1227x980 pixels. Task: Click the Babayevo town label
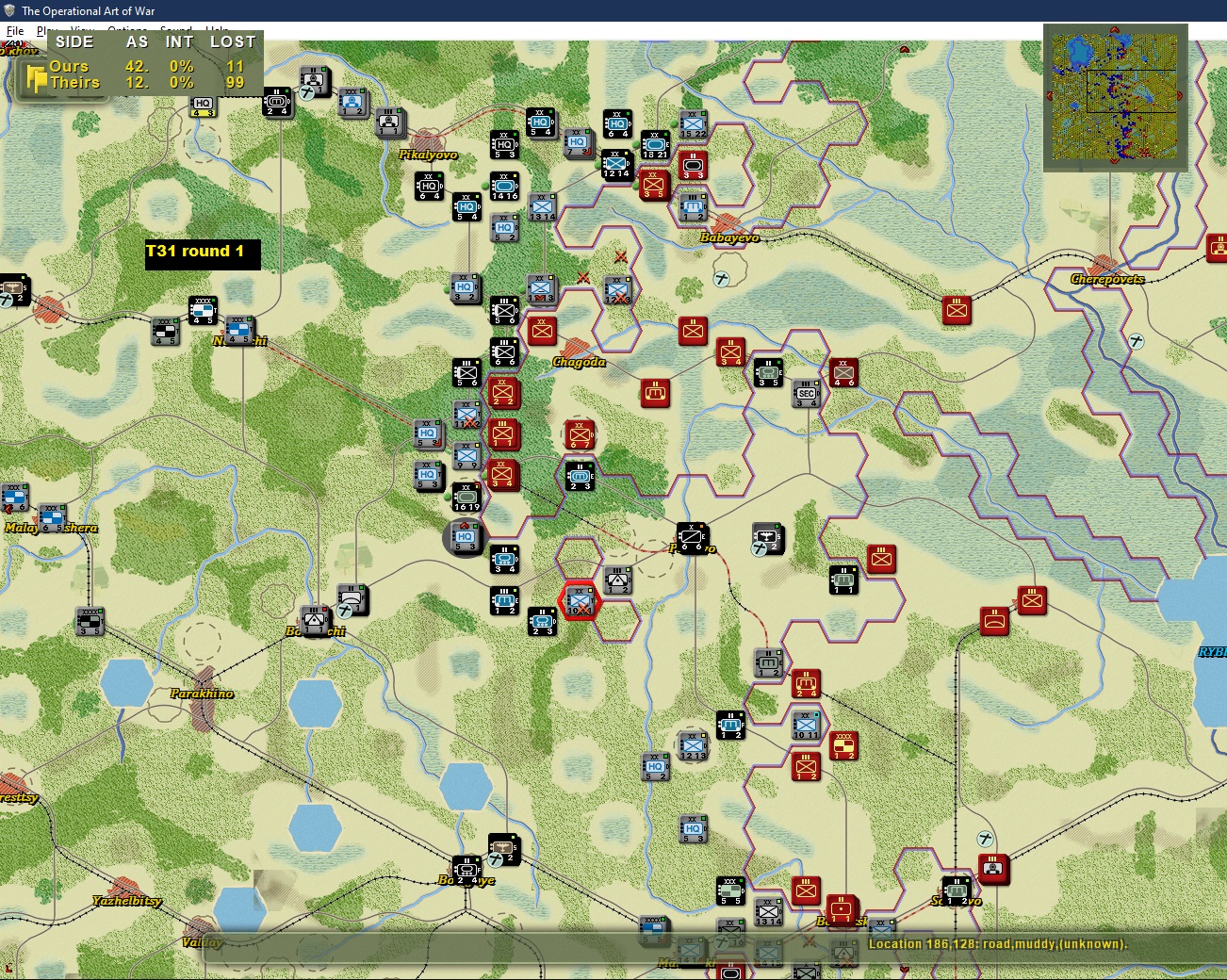pos(729,237)
